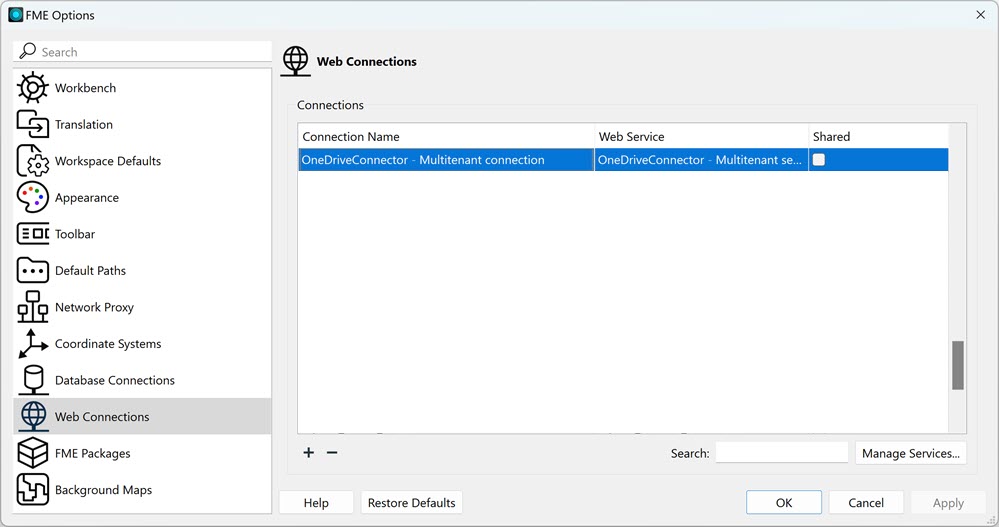Click the Apply button
999x527 pixels.
tap(948, 502)
